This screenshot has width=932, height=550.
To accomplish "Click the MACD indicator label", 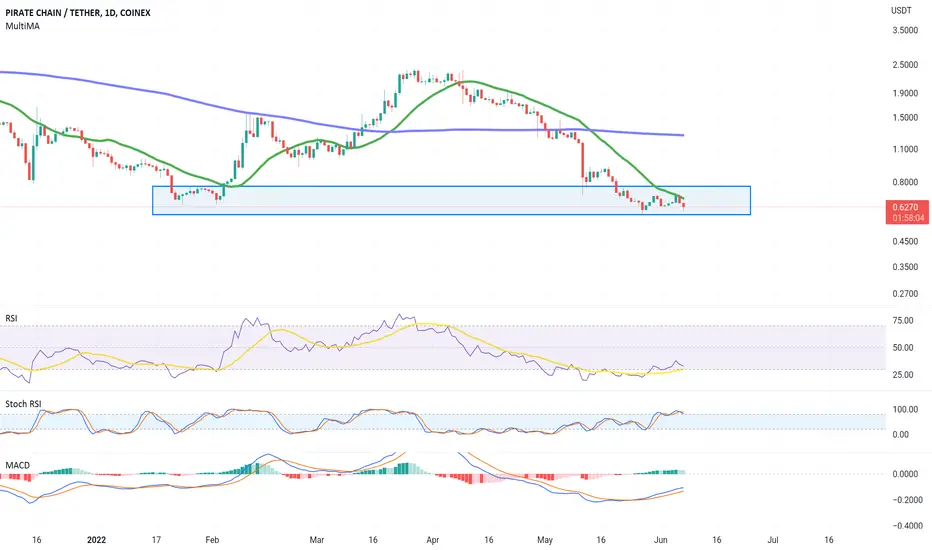I will (17, 465).
